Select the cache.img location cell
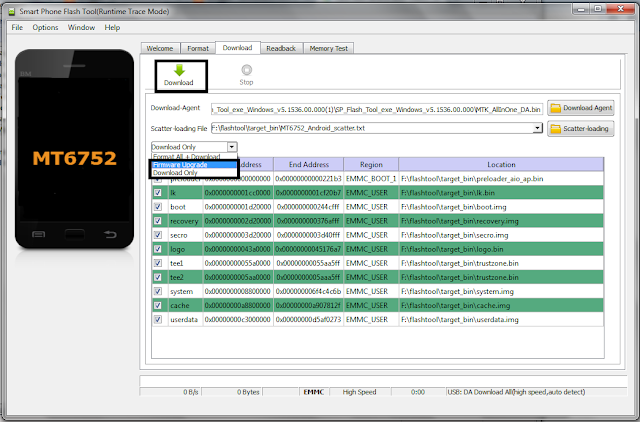 point(501,305)
